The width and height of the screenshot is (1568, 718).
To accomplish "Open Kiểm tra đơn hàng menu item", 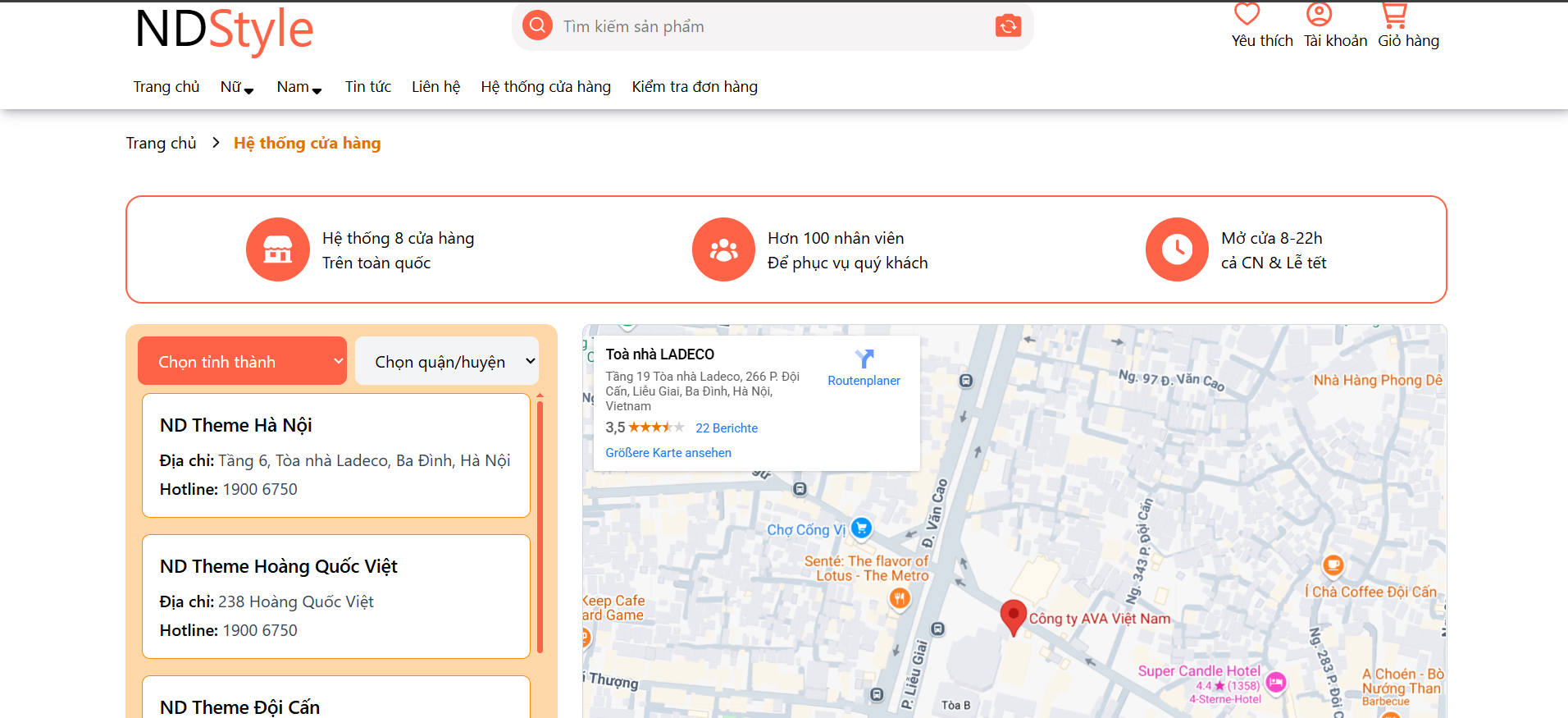I will click(695, 87).
